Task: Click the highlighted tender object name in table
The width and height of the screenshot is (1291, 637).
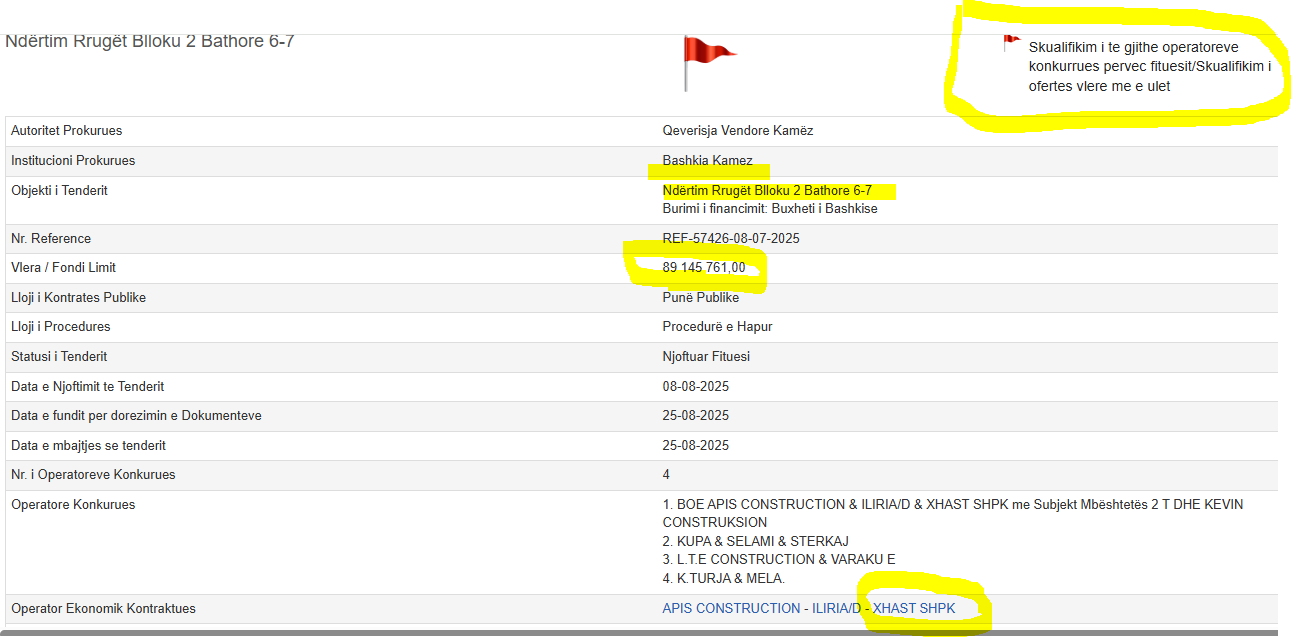Action: point(766,190)
